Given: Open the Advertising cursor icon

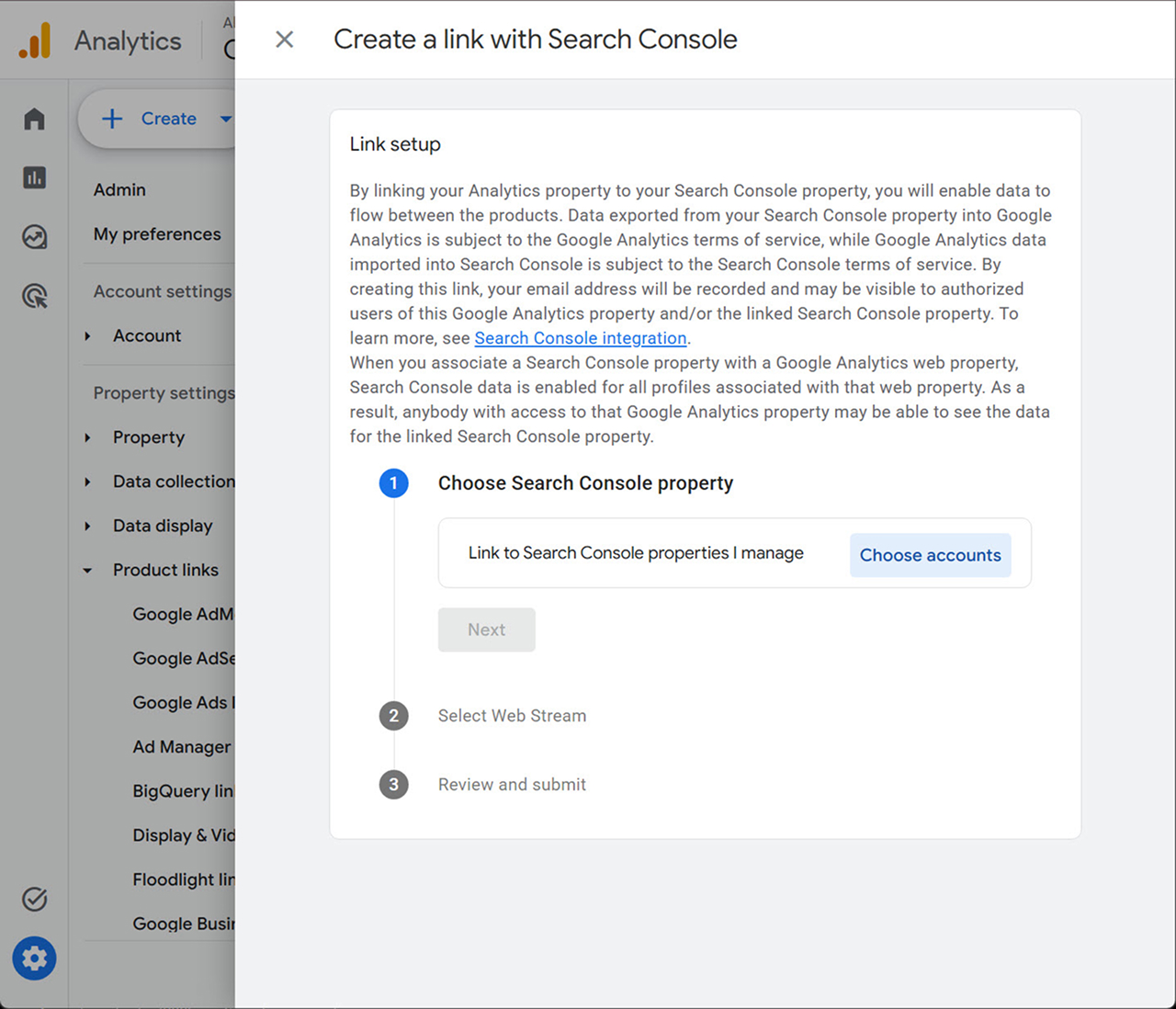Looking at the screenshot, I should click(34, 296).
